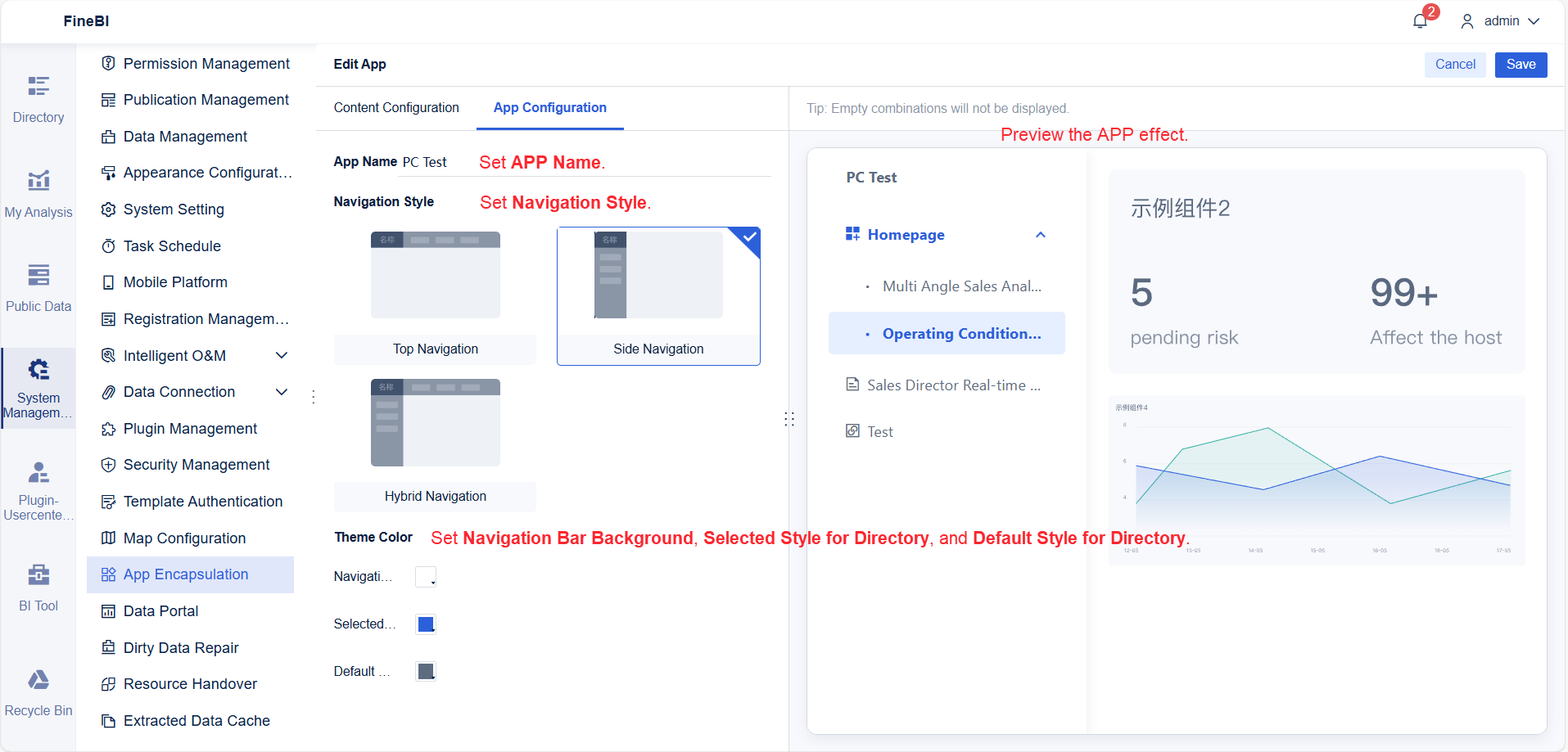This screenshot has height=752, width=1568.
Task: Select Hybrid Navigation style option
Action: (x=435, y=444)
